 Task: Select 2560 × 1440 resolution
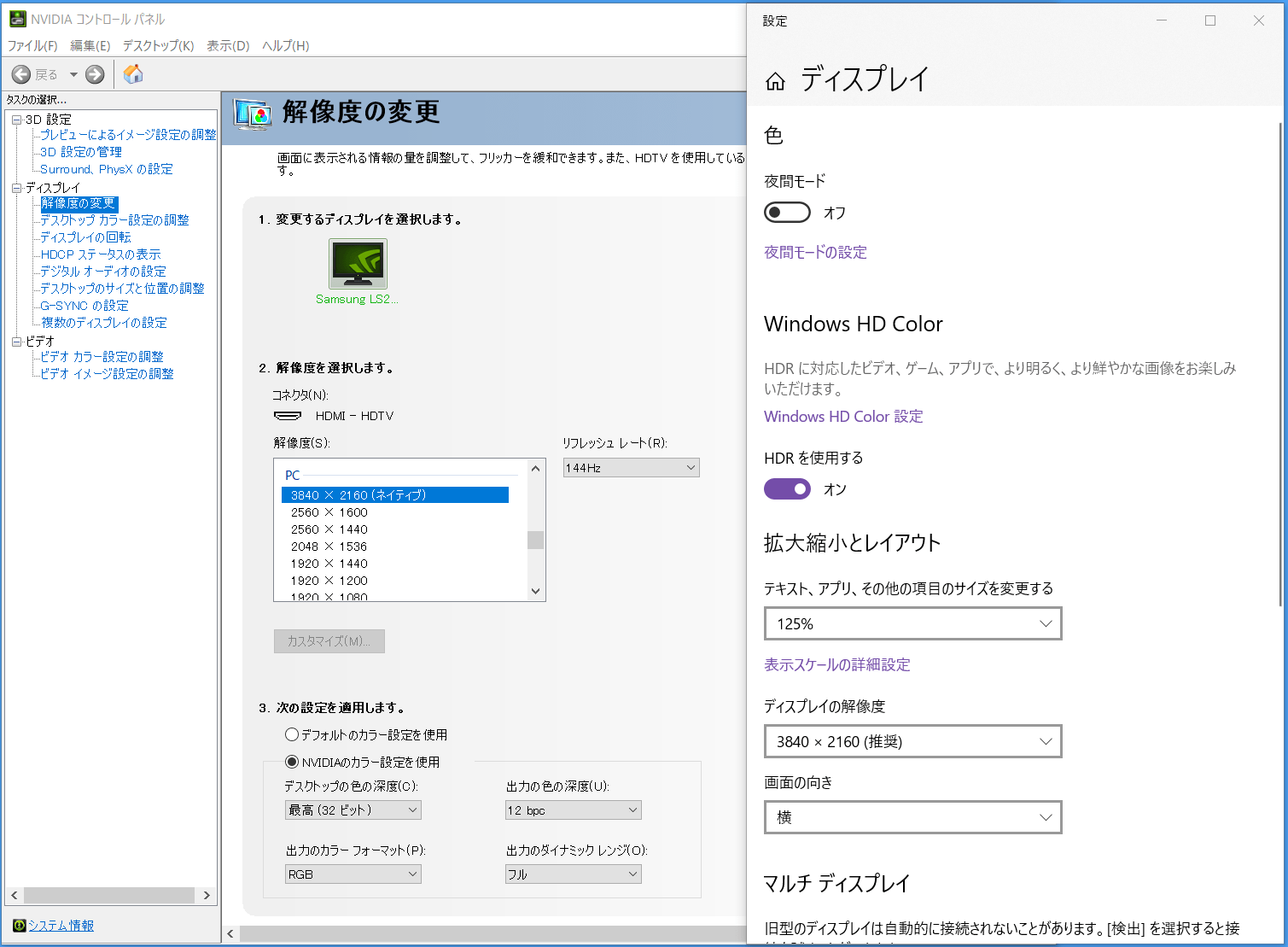point(329,529)
